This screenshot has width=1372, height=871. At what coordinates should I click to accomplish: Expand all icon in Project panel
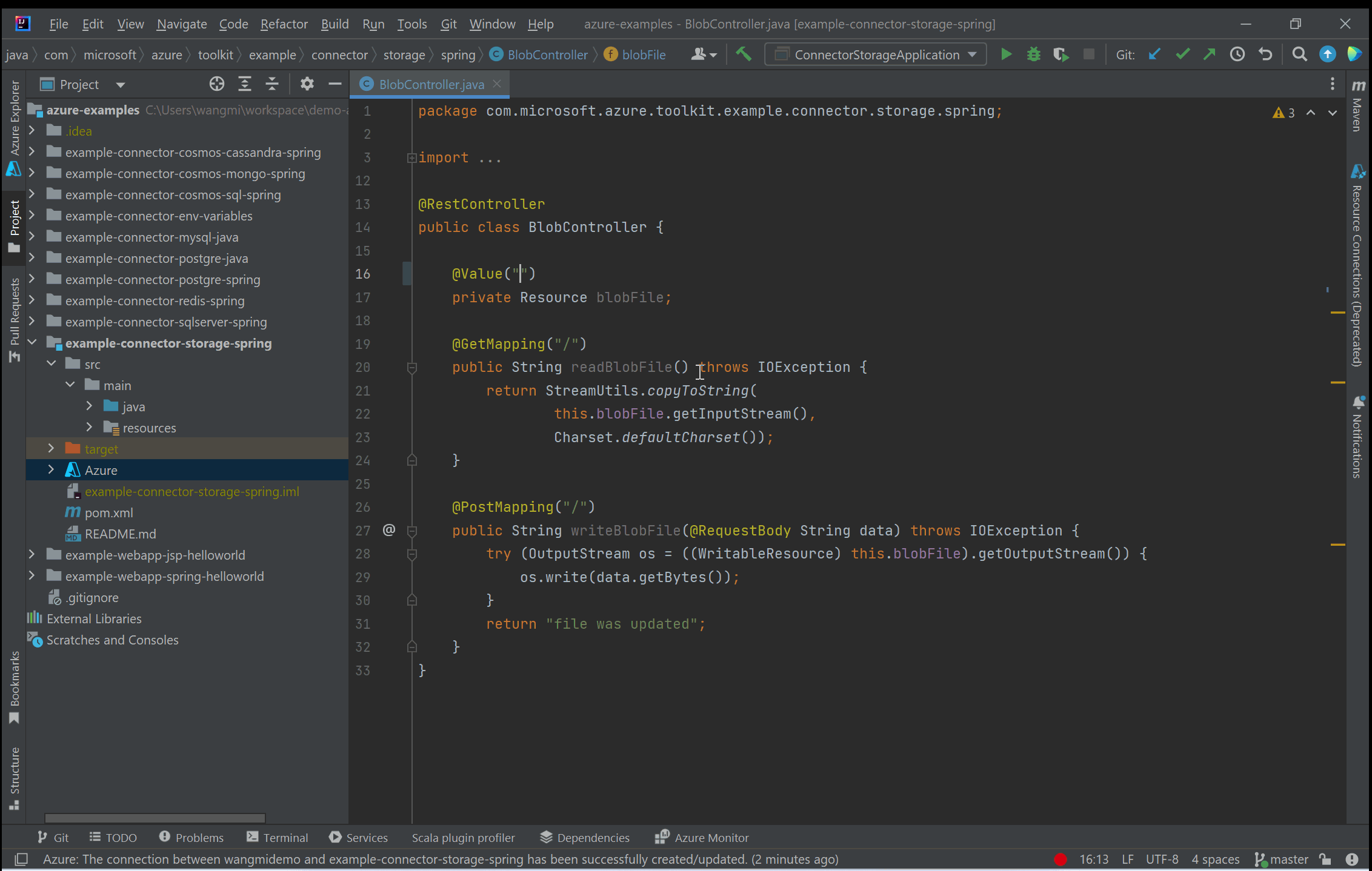coord(245,84)
